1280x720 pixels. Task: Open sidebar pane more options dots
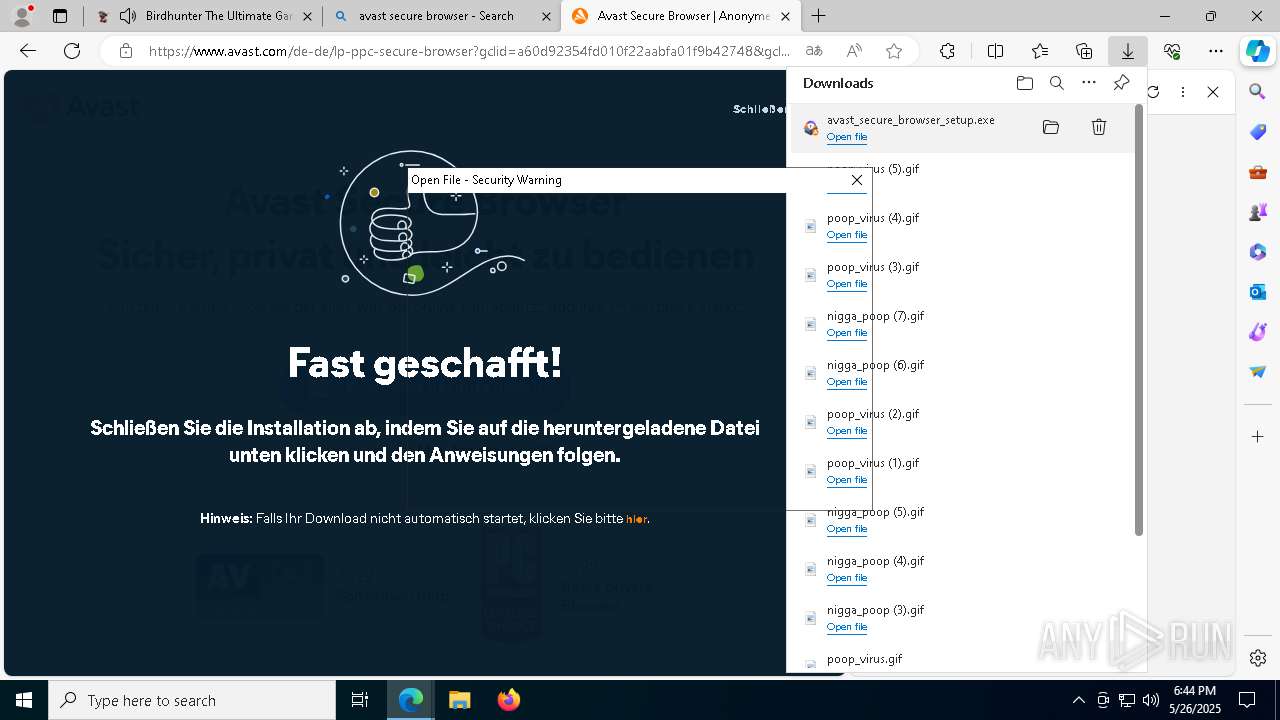pos(1183,92)
